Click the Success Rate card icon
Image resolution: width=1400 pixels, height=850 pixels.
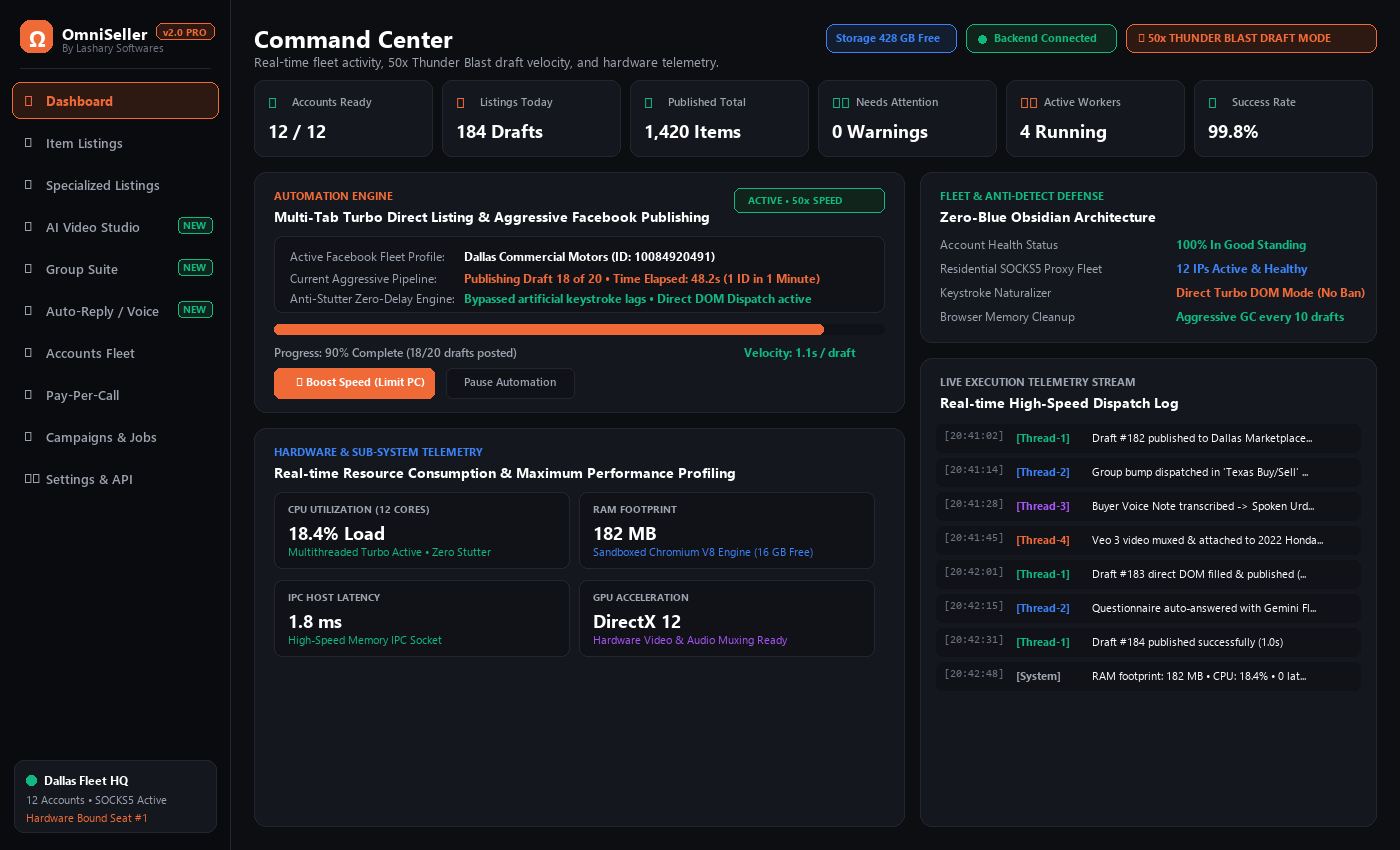tap(1213, 102)
